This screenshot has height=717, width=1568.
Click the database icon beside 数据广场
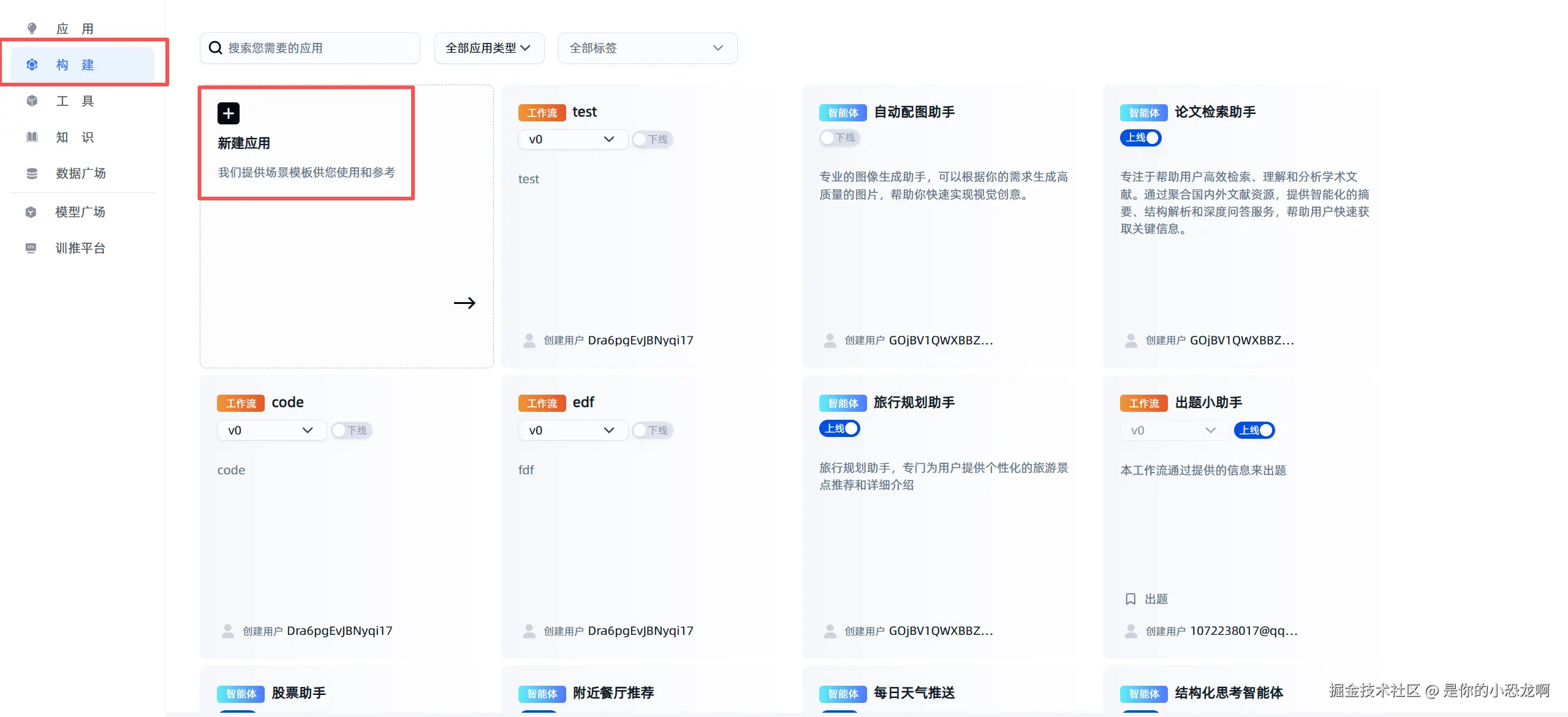coord(32,173)
